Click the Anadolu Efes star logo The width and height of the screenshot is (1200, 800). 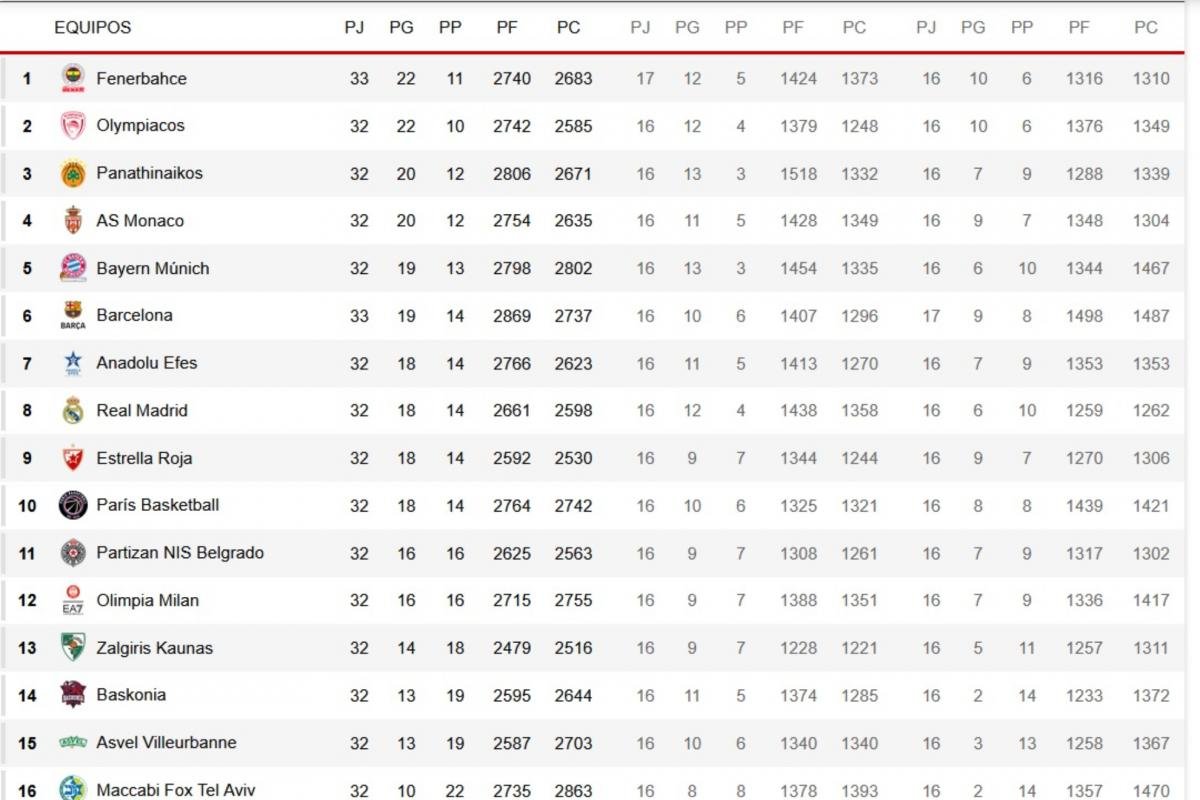tap(73, 363)
